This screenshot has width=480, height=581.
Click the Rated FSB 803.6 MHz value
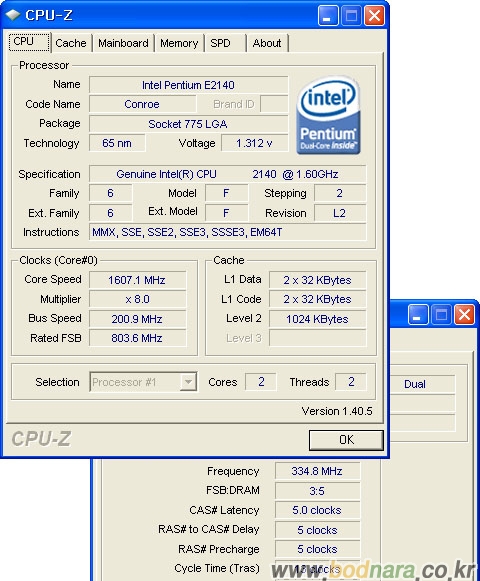click(137, 338)
